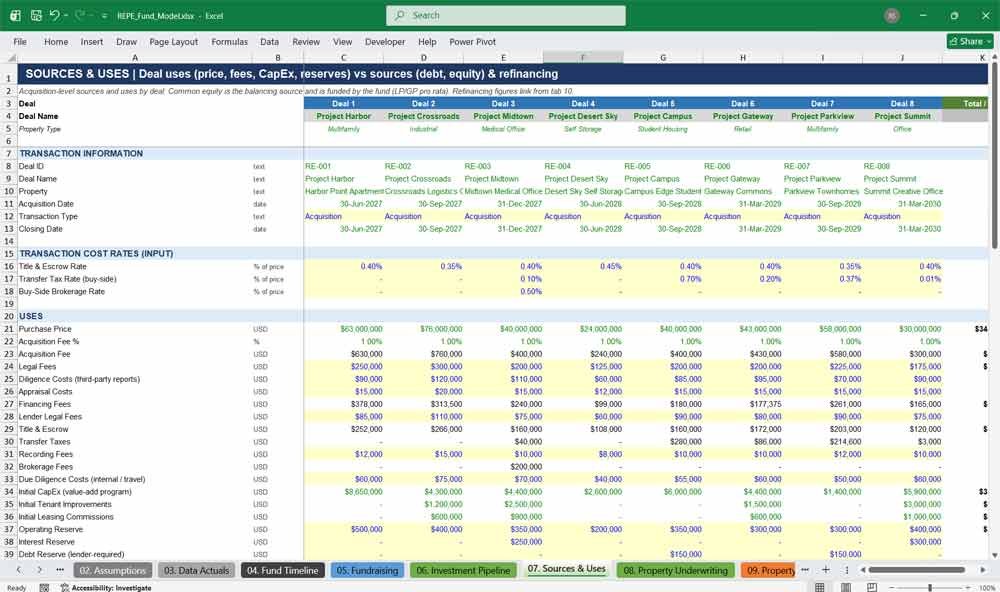Select Project Midtown deal name header
This screenshot has width=1000, height=592.
503,116
